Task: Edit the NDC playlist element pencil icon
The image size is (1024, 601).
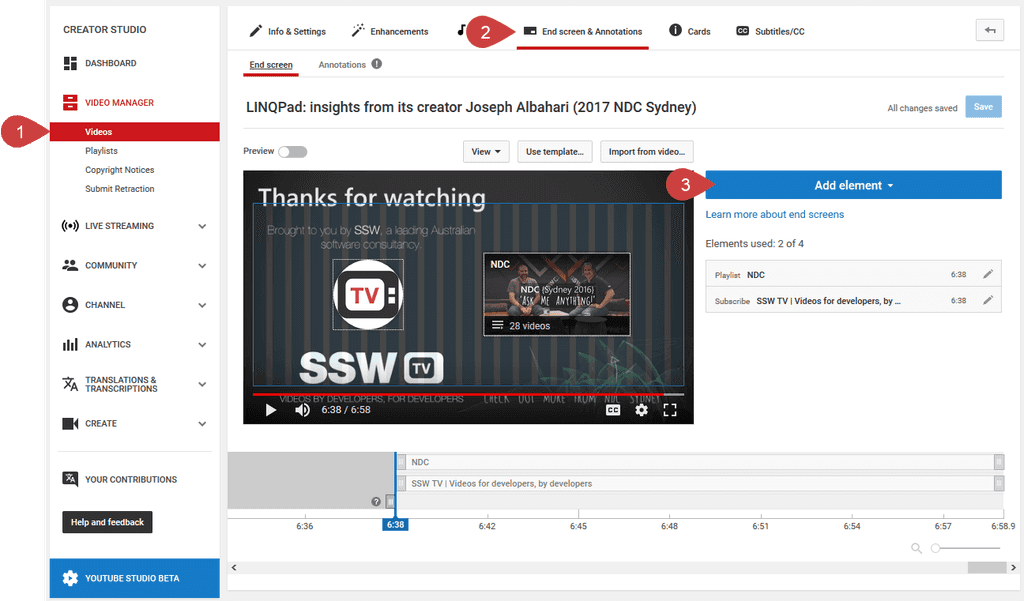Action: 988,274
